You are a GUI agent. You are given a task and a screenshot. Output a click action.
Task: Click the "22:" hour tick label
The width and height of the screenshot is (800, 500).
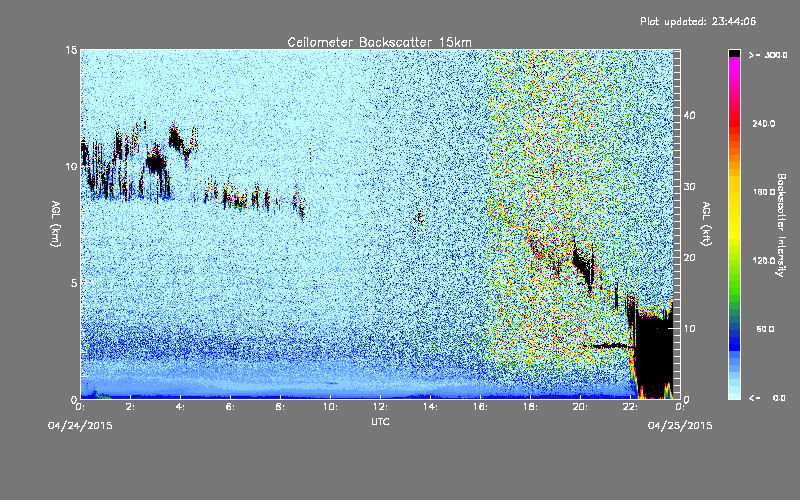630,407
